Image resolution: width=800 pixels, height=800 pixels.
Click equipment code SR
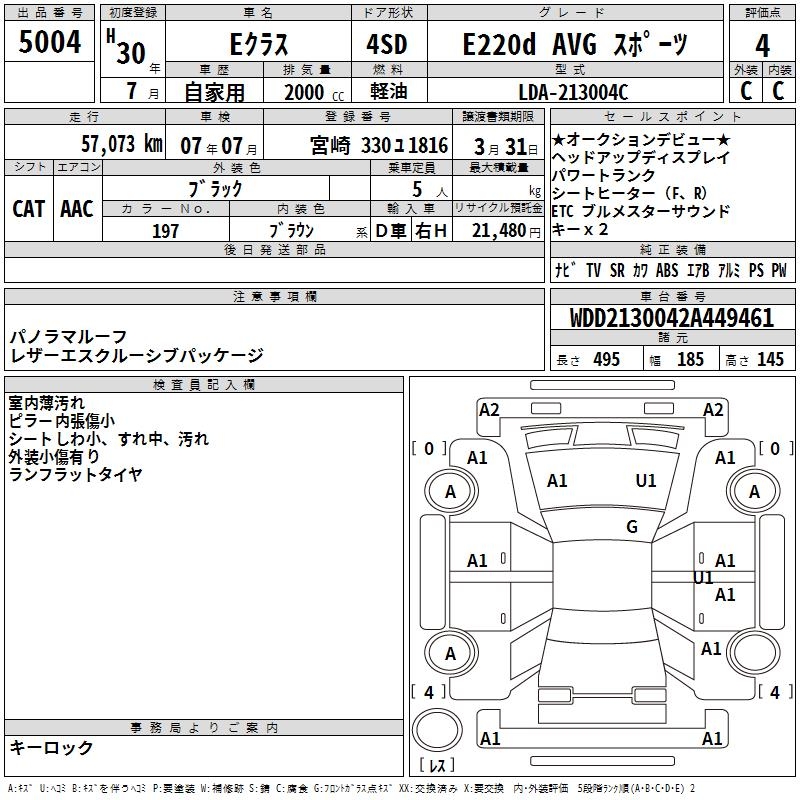(x=617, y=270)
